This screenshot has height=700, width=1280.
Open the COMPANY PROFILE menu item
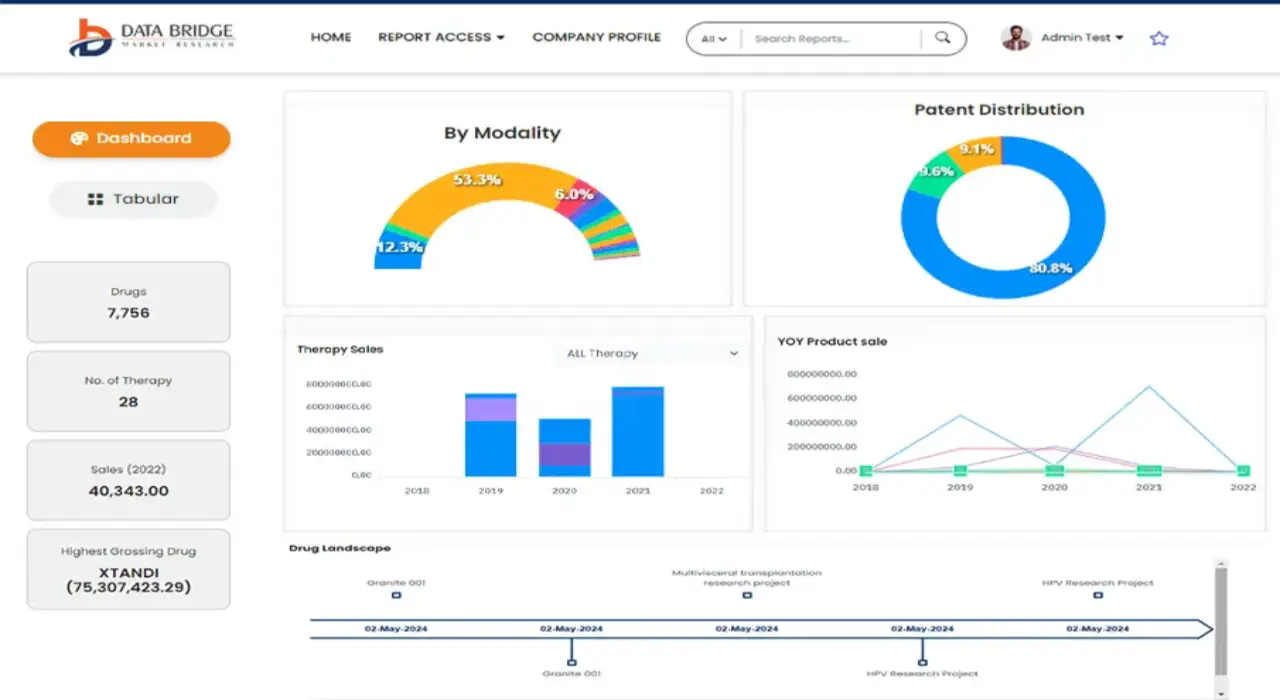point(596,37)
